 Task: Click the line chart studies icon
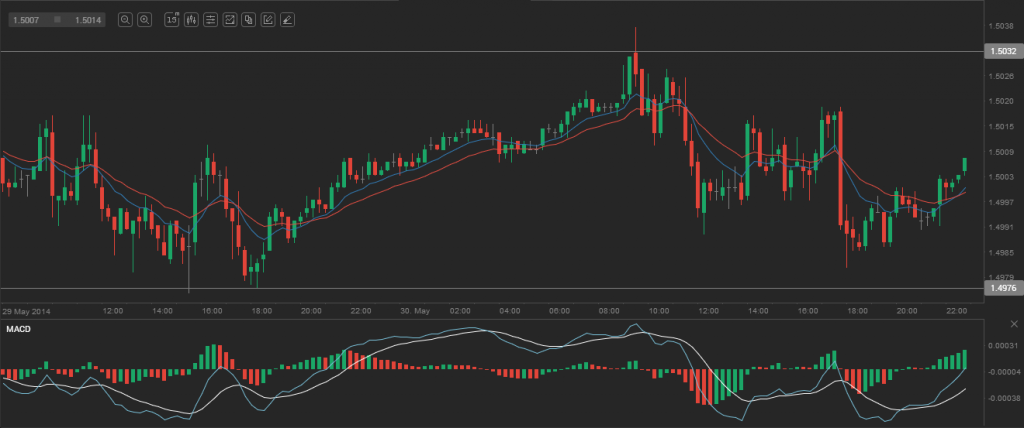[229, 19]
